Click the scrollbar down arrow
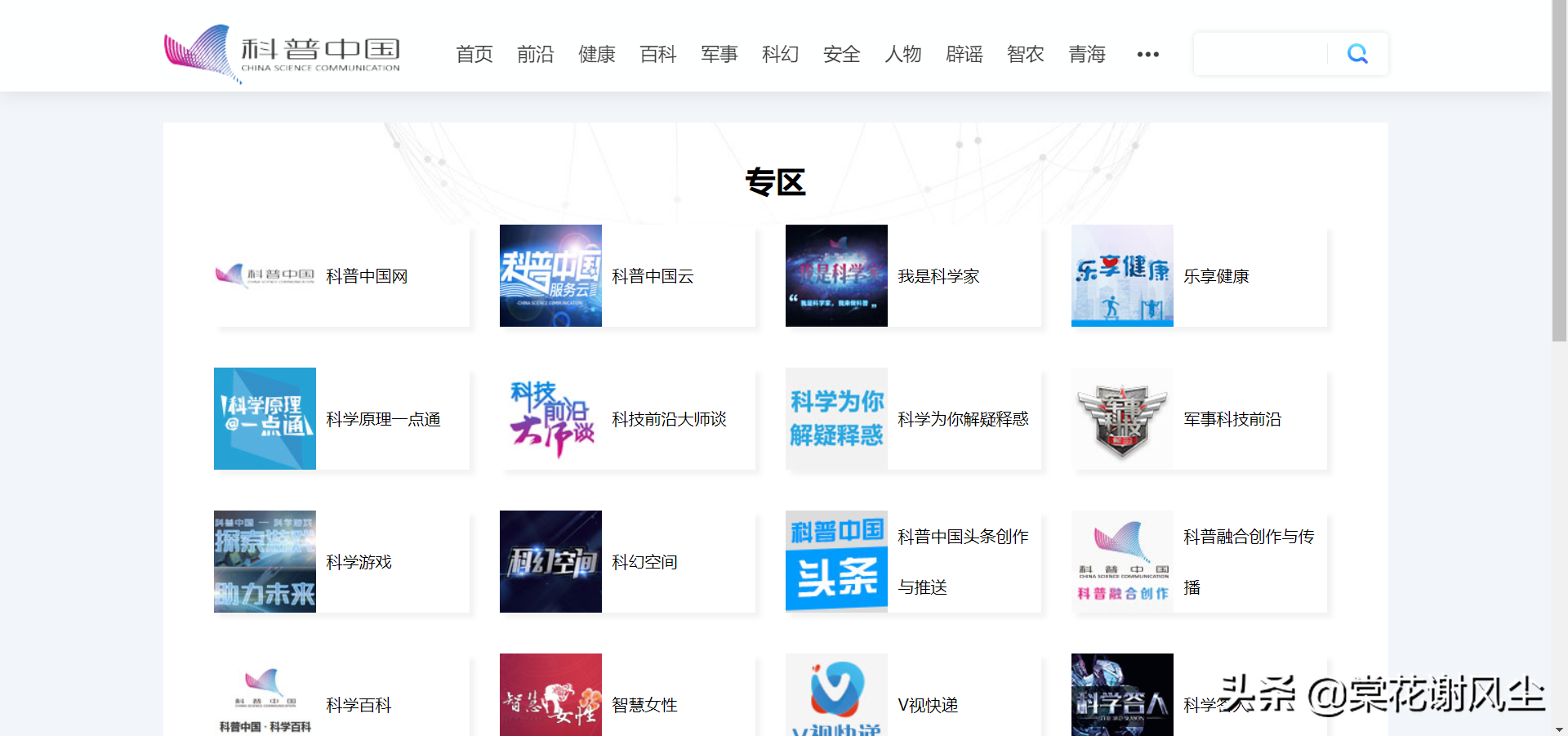Screen dimensions: 1568x736 point(1559,729)
